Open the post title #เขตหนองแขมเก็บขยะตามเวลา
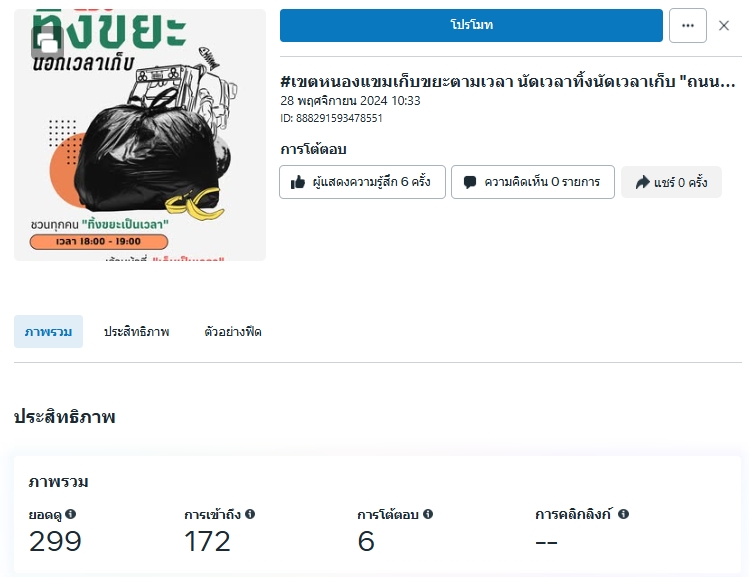The width and height of the screenshot is (749, 577). pos(507,82)
